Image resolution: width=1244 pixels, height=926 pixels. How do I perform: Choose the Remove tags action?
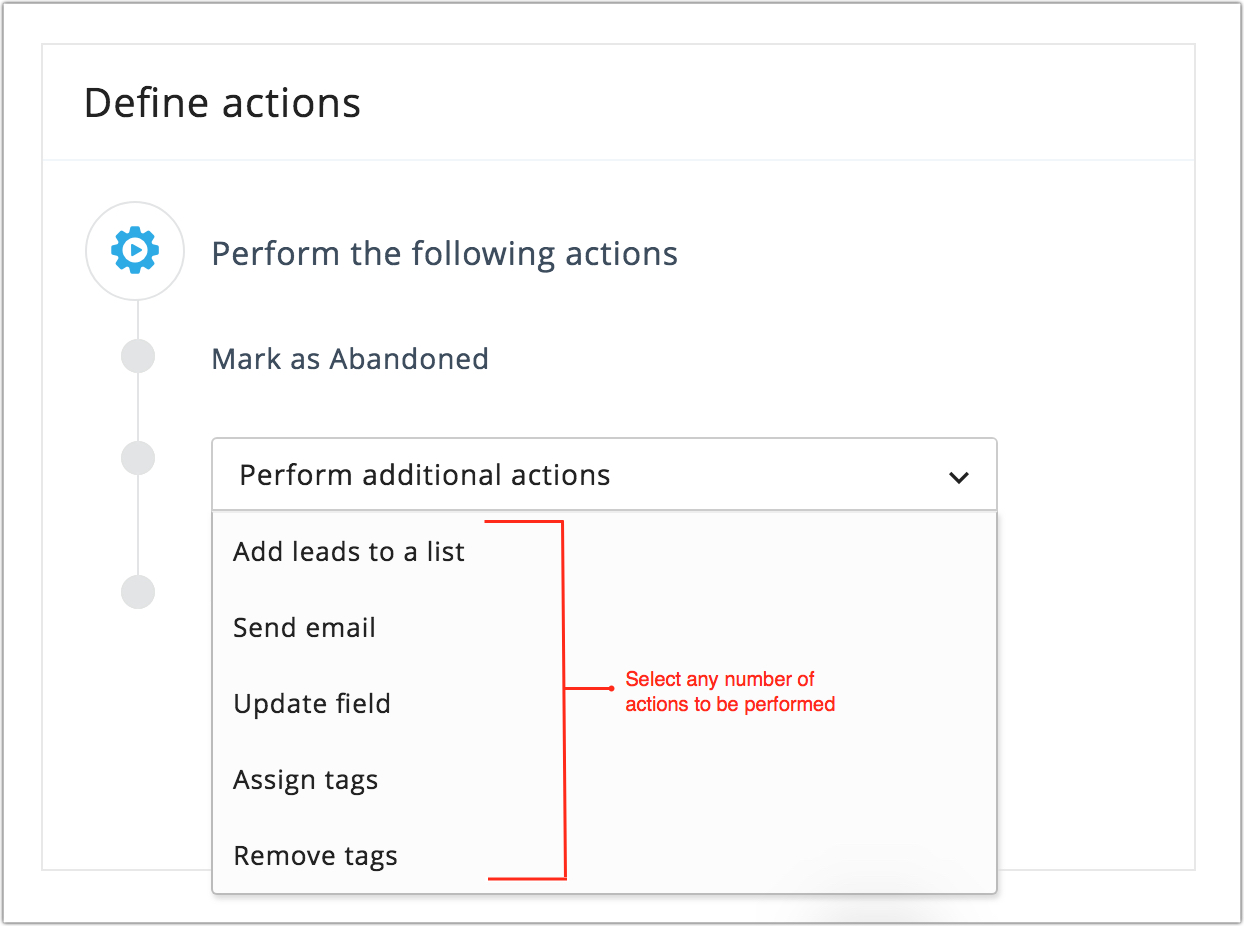316,856
